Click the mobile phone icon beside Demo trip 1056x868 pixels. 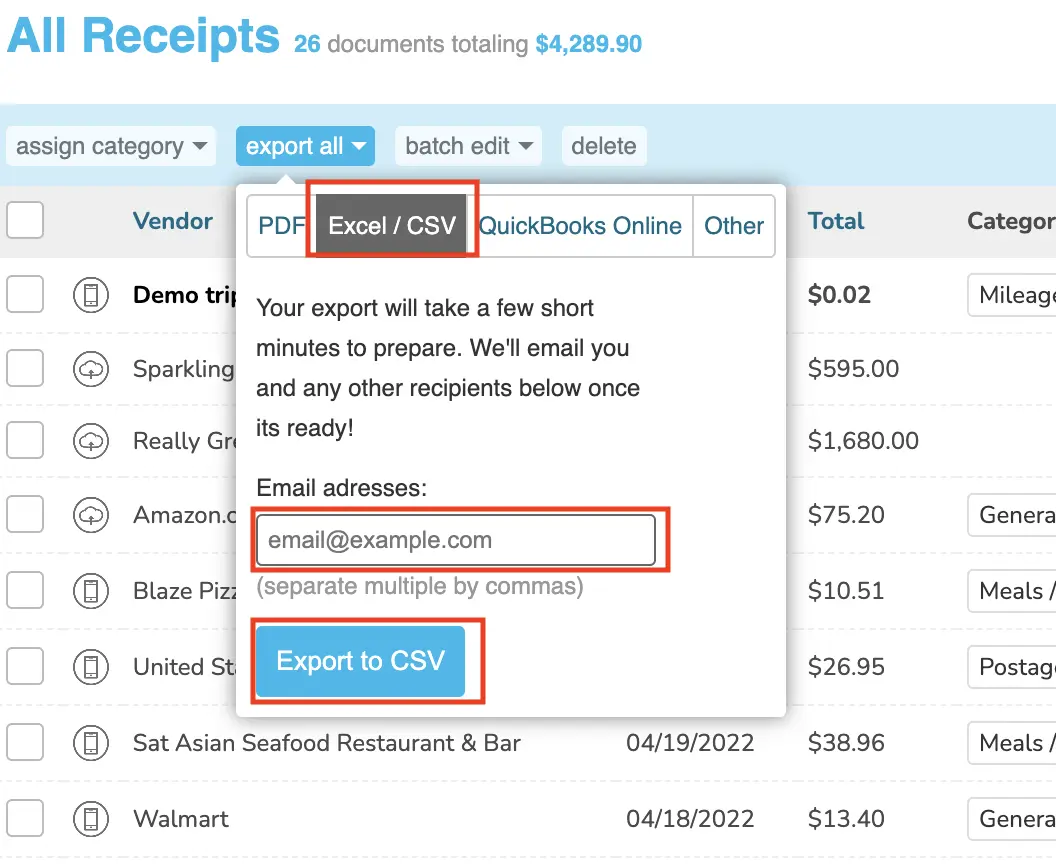[x=91, y=295]
